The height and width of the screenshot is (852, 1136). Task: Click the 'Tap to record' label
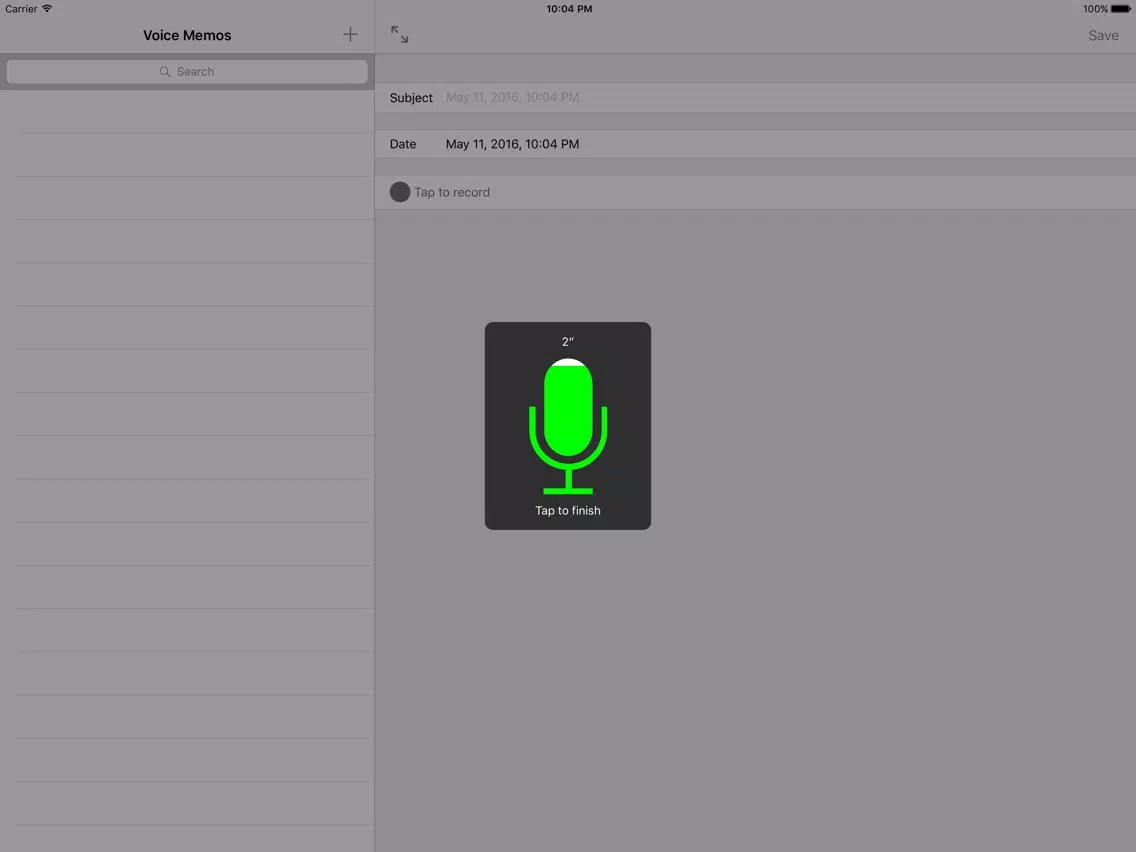(x=452, y=193)
